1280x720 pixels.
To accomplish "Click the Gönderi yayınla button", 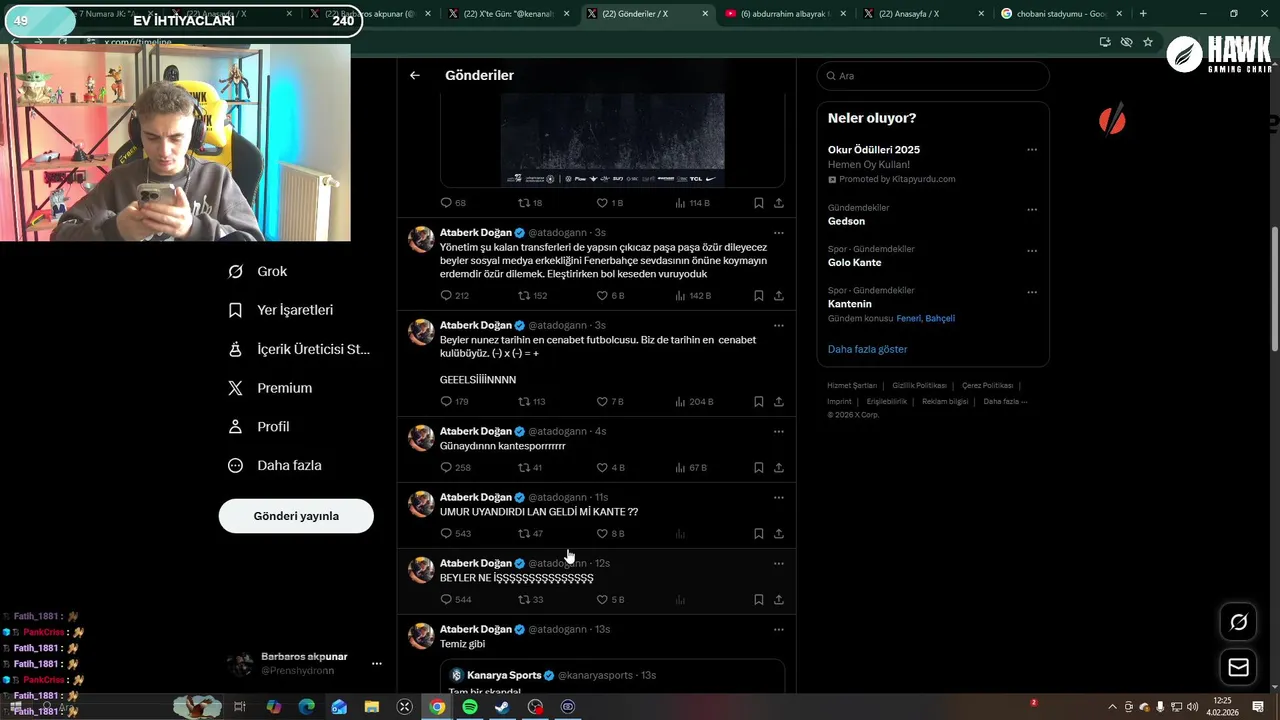I will click(296, 516).
